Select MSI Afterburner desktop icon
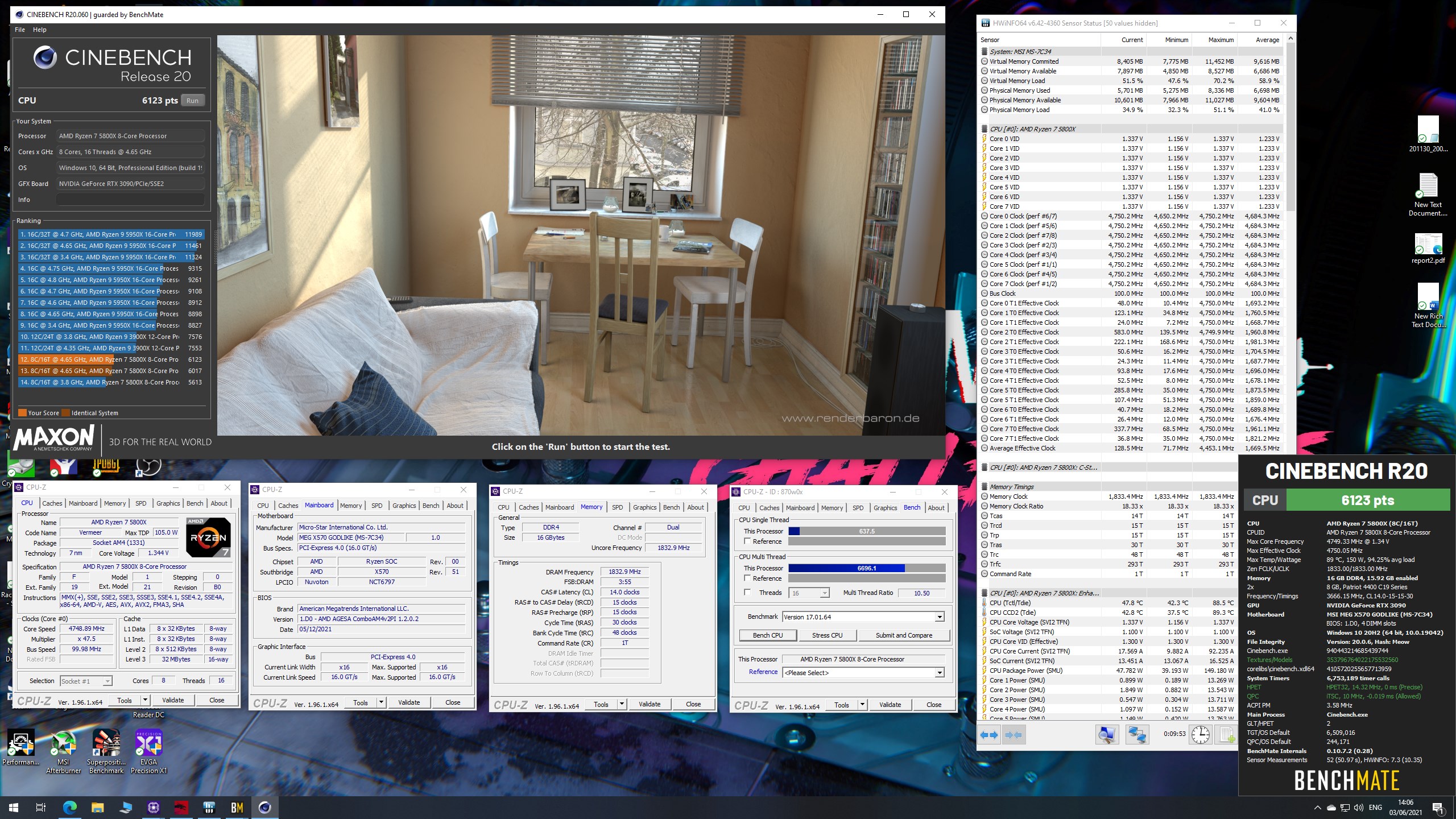The width and height of the screenshot is (1456, 819). (63, 751)
